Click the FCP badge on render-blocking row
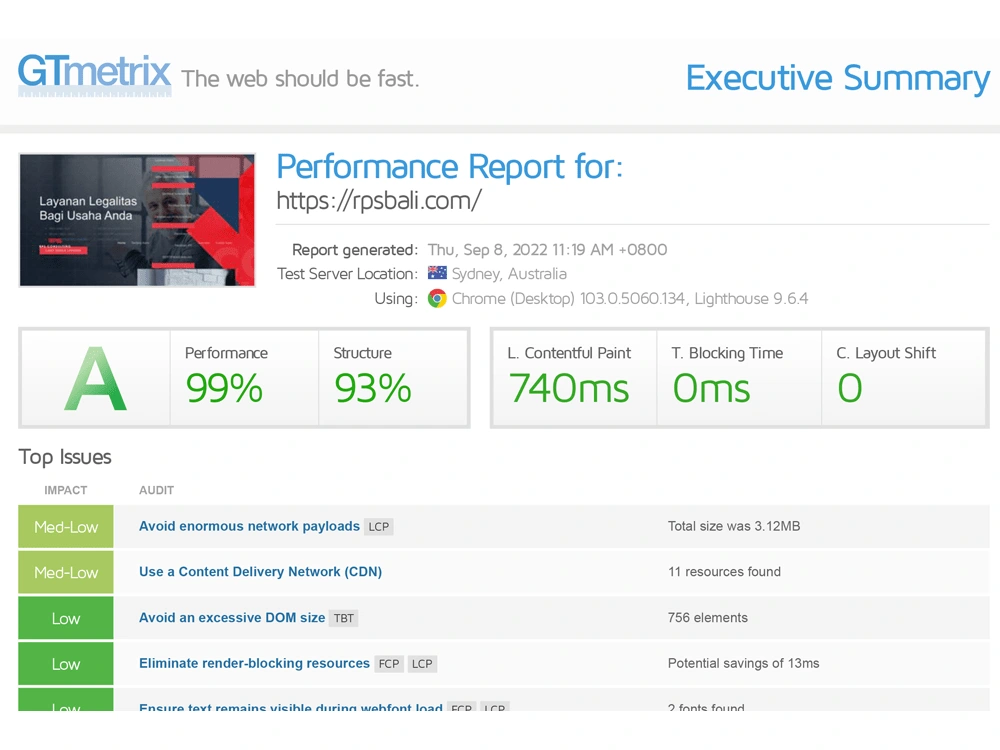1000x750 pixels. (x=389, y=663)
